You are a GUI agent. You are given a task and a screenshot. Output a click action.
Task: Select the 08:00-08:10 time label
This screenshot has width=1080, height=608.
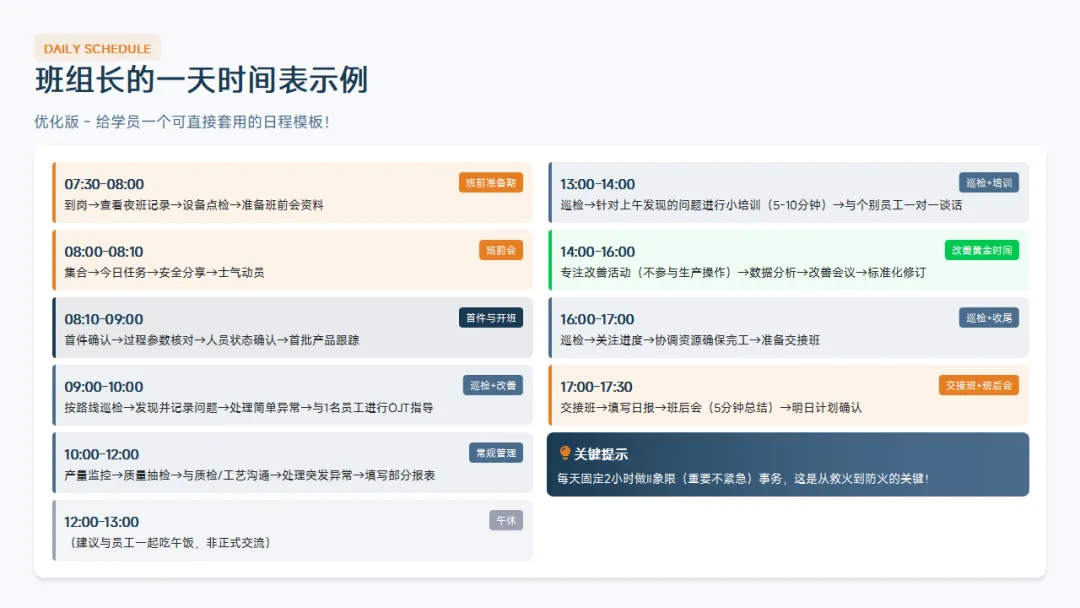(x=104, y=251)
